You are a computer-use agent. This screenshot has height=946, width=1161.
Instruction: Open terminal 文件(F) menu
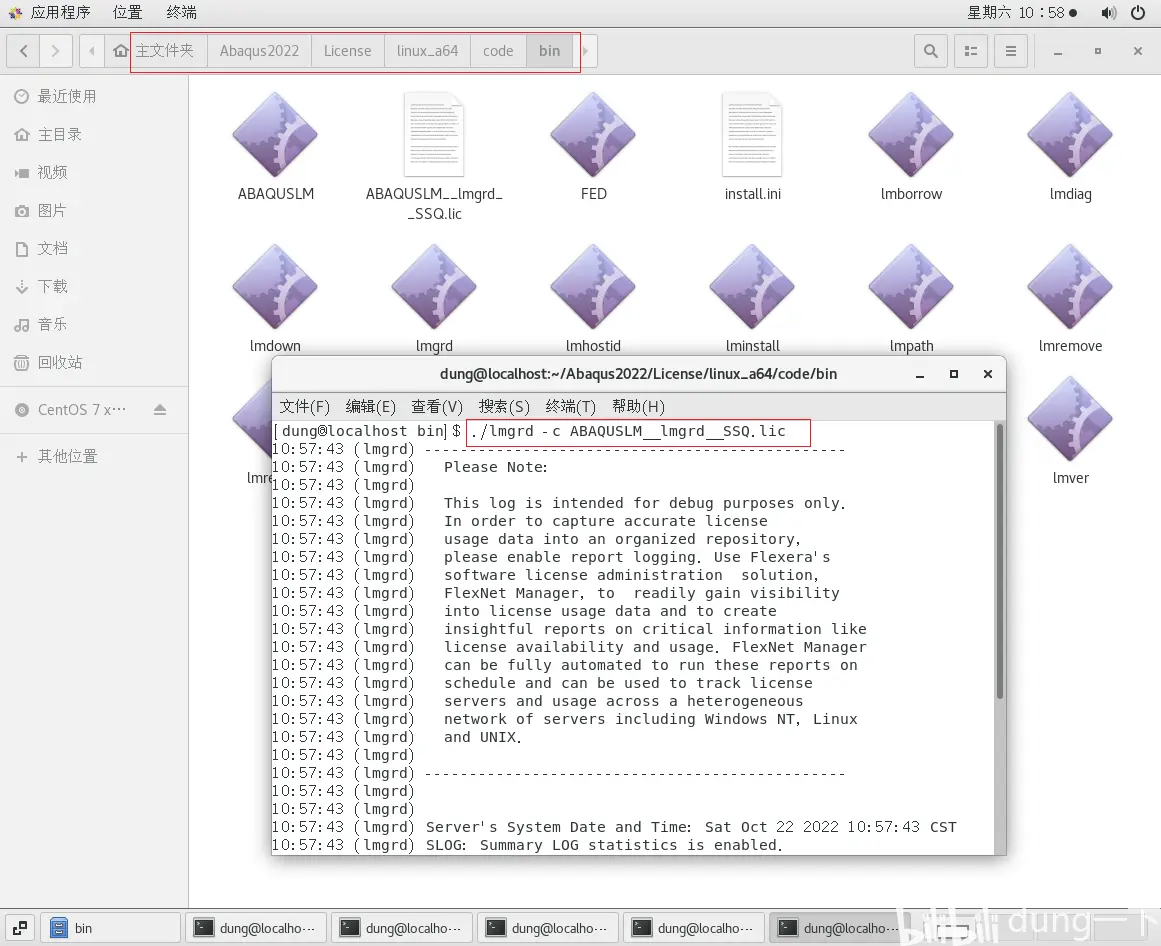click(x=304, y=406)
